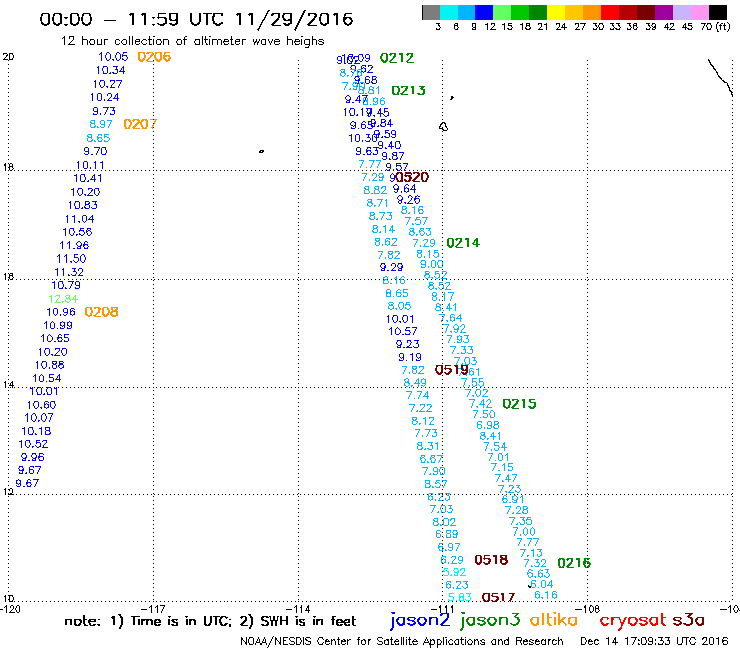Select the dark red pass label 0519

pos(452,370)
